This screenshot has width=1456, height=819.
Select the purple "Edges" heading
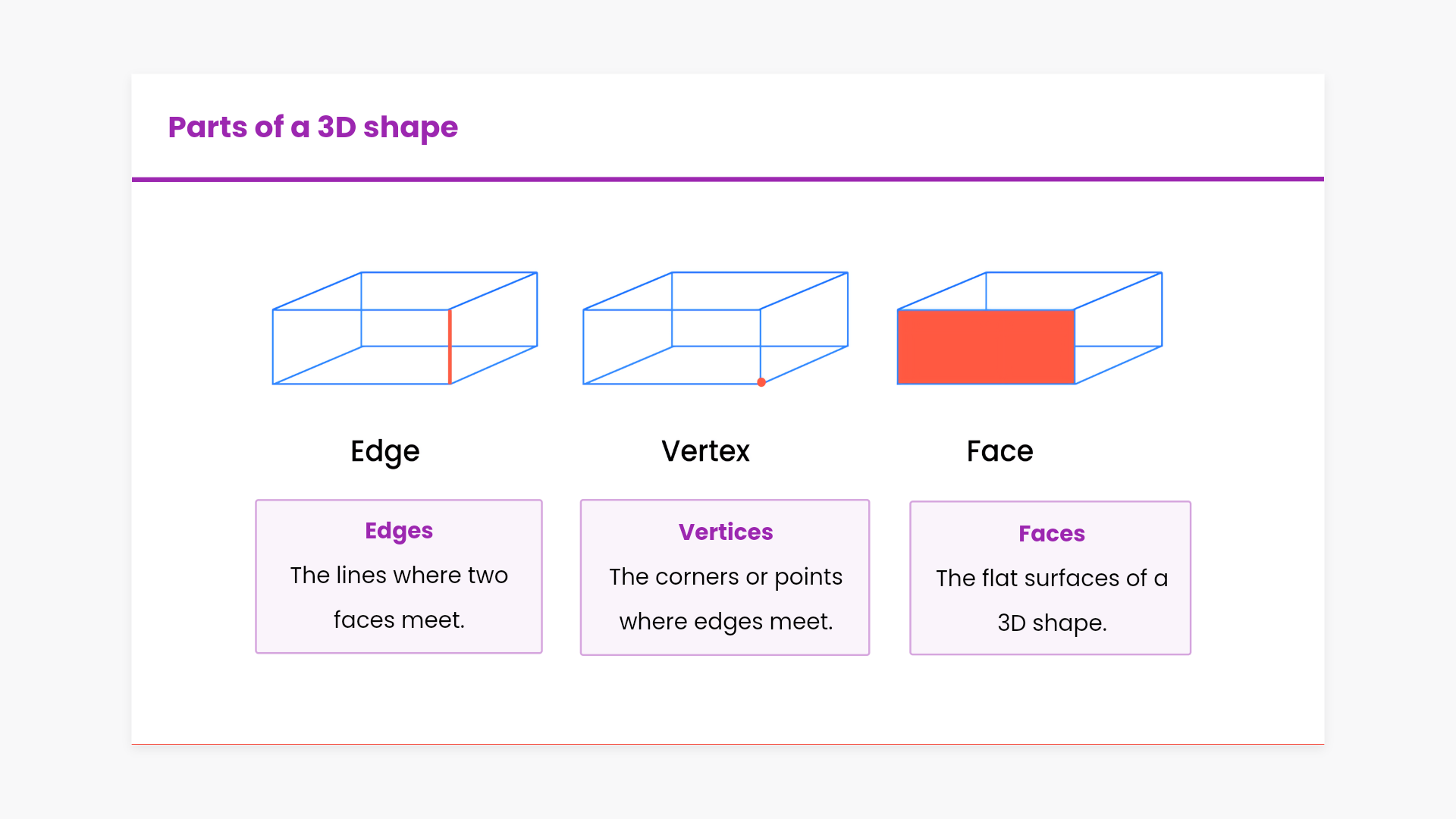point(399,531)
